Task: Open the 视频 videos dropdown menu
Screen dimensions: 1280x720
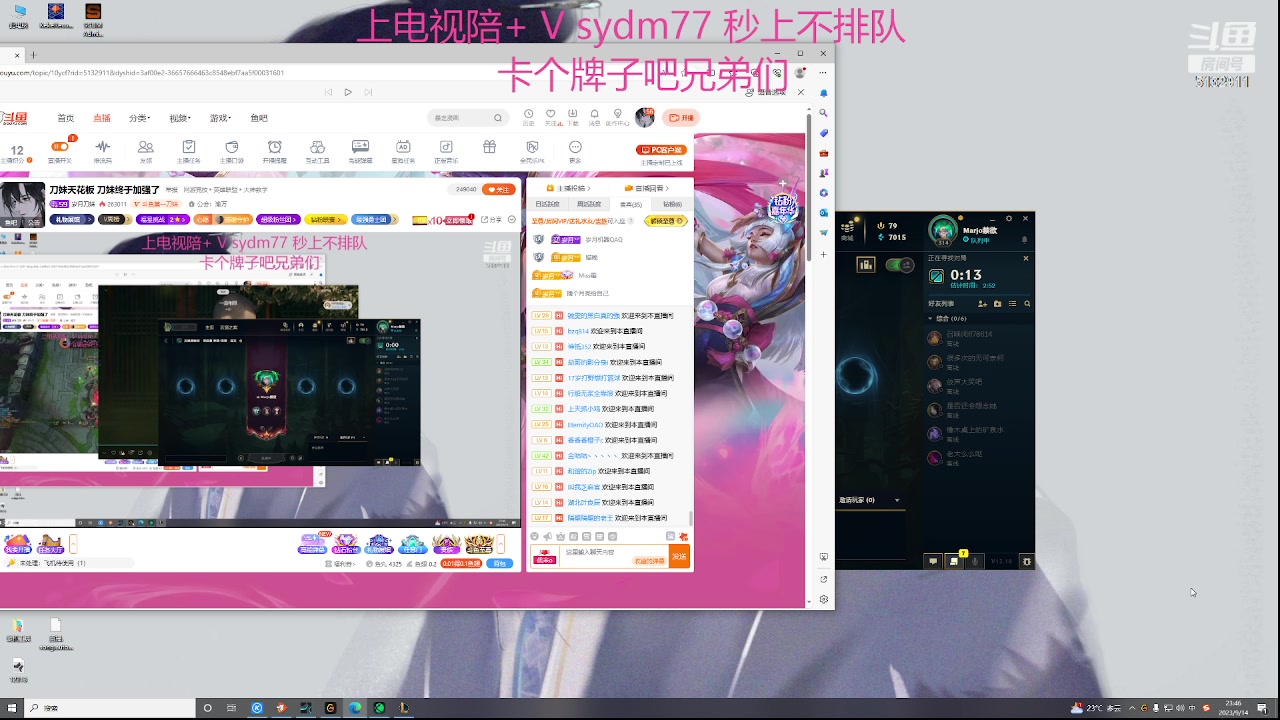Action: 180,117
